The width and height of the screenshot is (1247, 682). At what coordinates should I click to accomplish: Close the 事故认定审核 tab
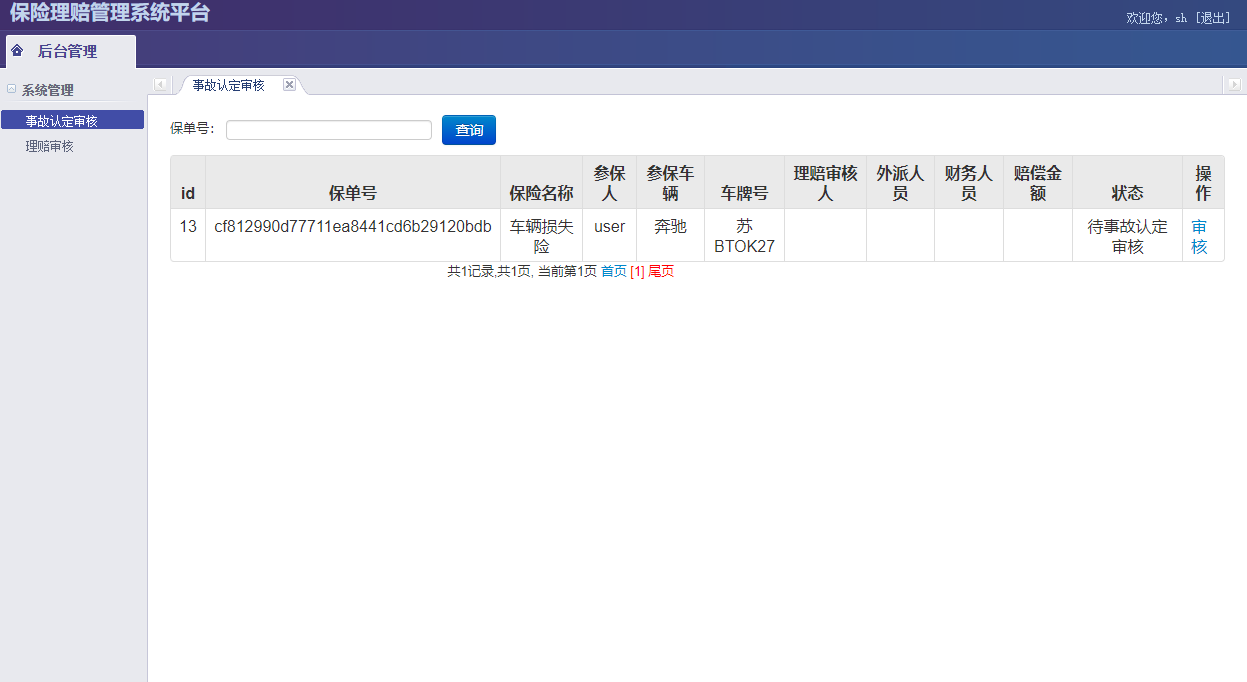coord(289,85)
